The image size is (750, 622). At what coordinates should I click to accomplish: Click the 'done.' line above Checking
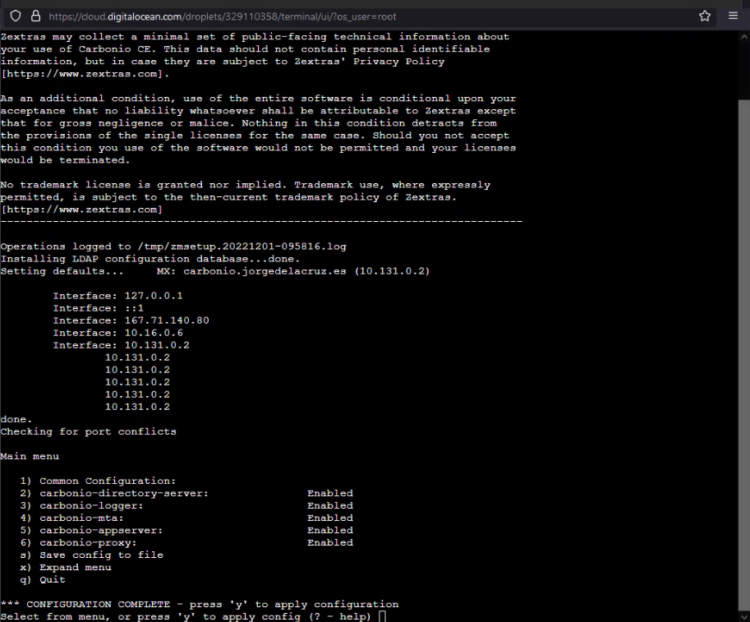coord(16,419)
